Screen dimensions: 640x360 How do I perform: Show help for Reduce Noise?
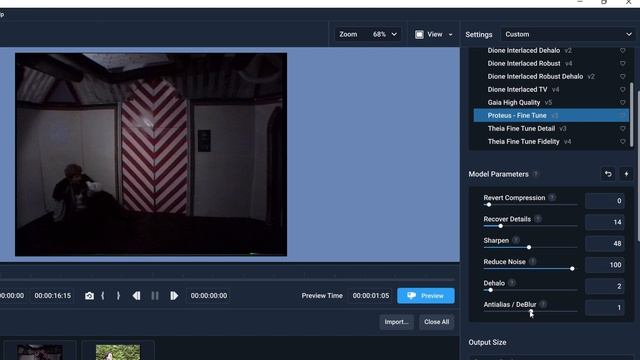tap(533, 262)
